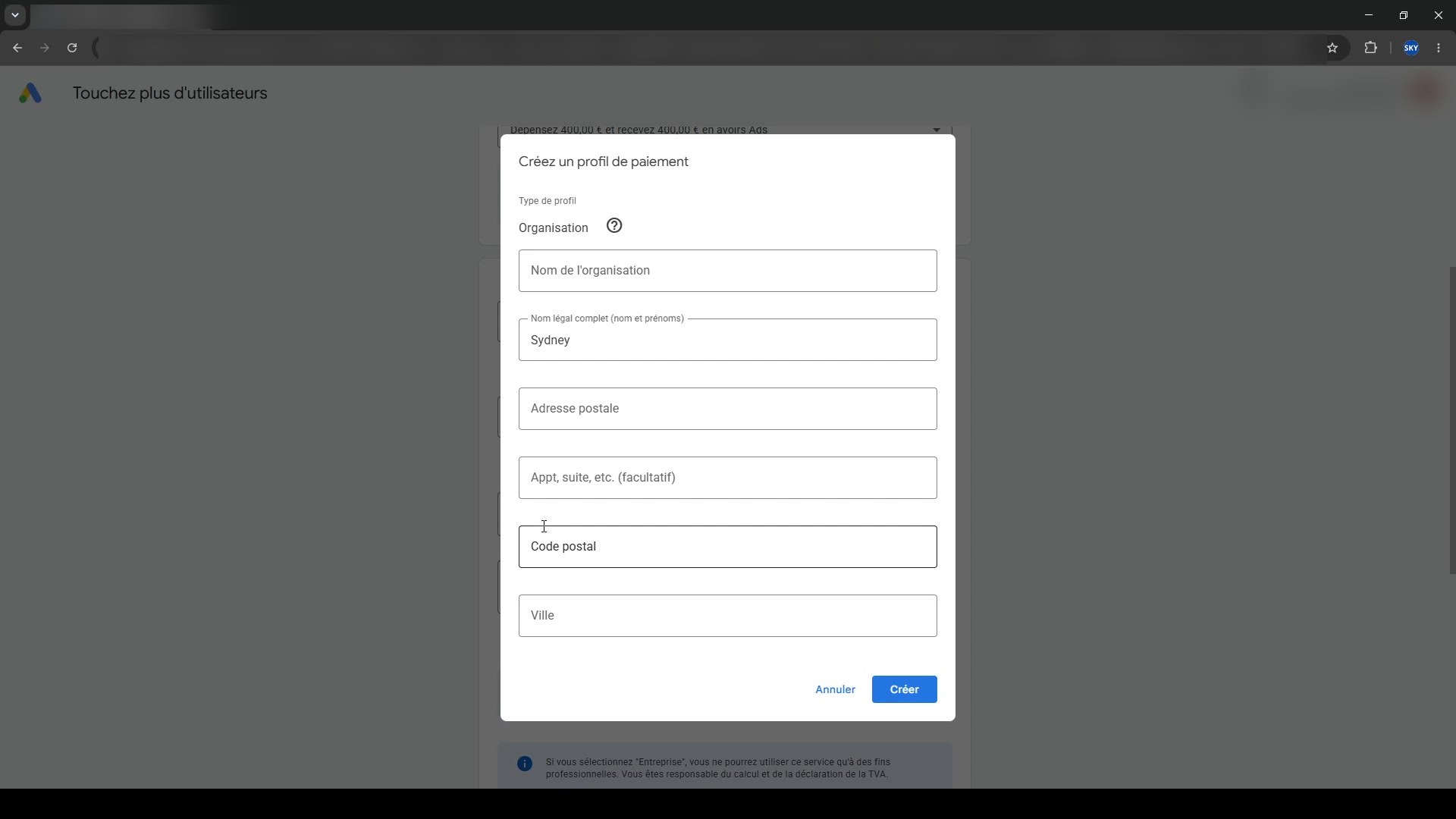The image size is (1456, 819).
Task: Submit the profile with Créer button
Action: (904, 689)
